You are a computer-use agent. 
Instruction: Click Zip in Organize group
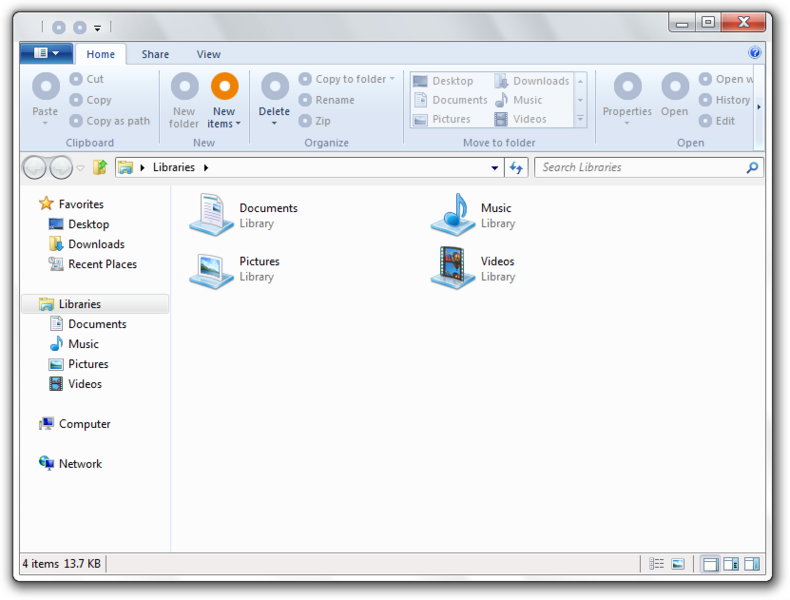pos(315,121)
